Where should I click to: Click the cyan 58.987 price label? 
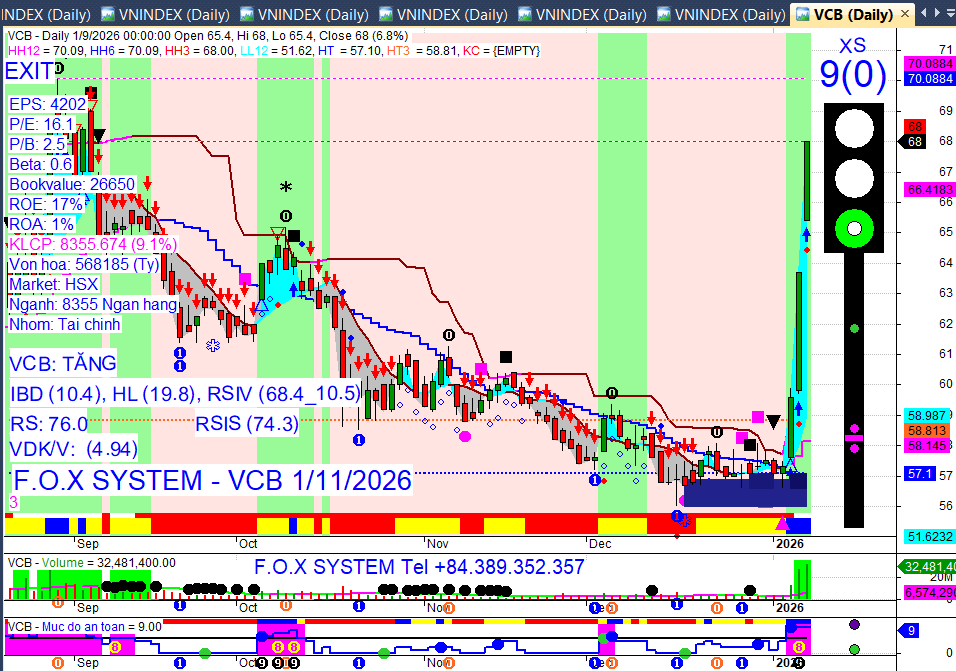[x=927, y=416]
